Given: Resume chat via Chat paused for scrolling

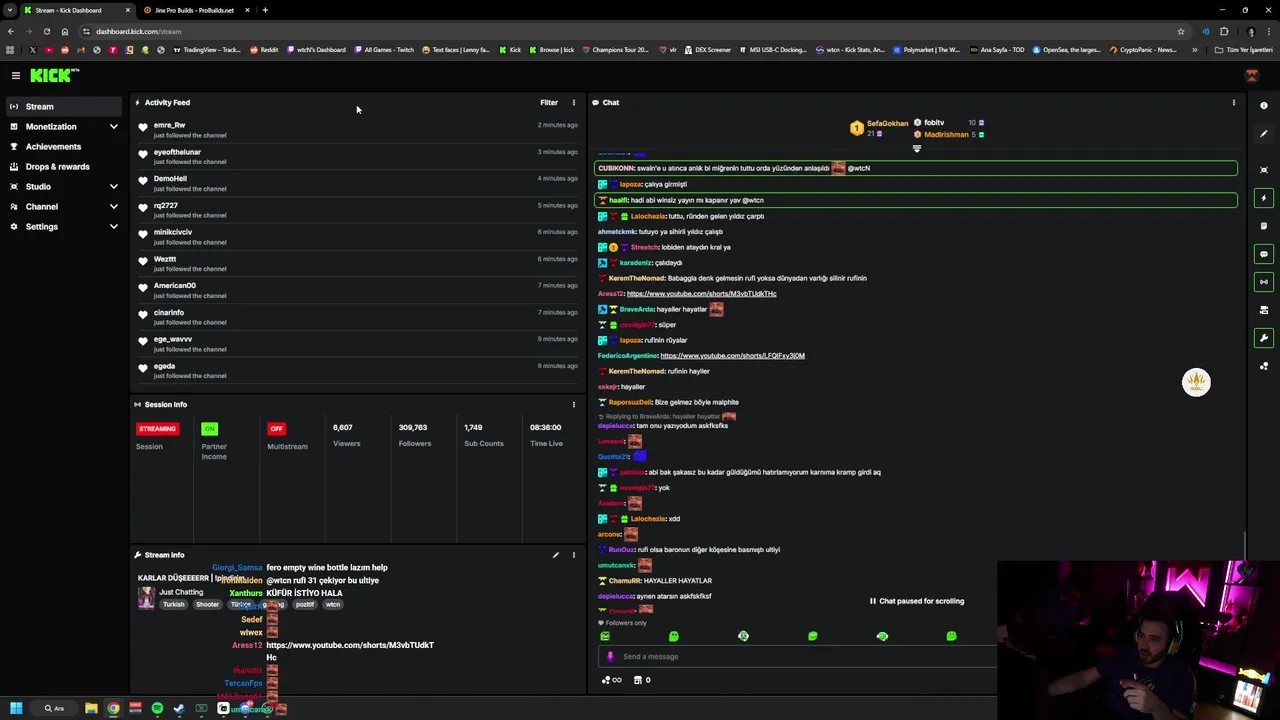Looking at the screenshot, I should pos(917,601).
